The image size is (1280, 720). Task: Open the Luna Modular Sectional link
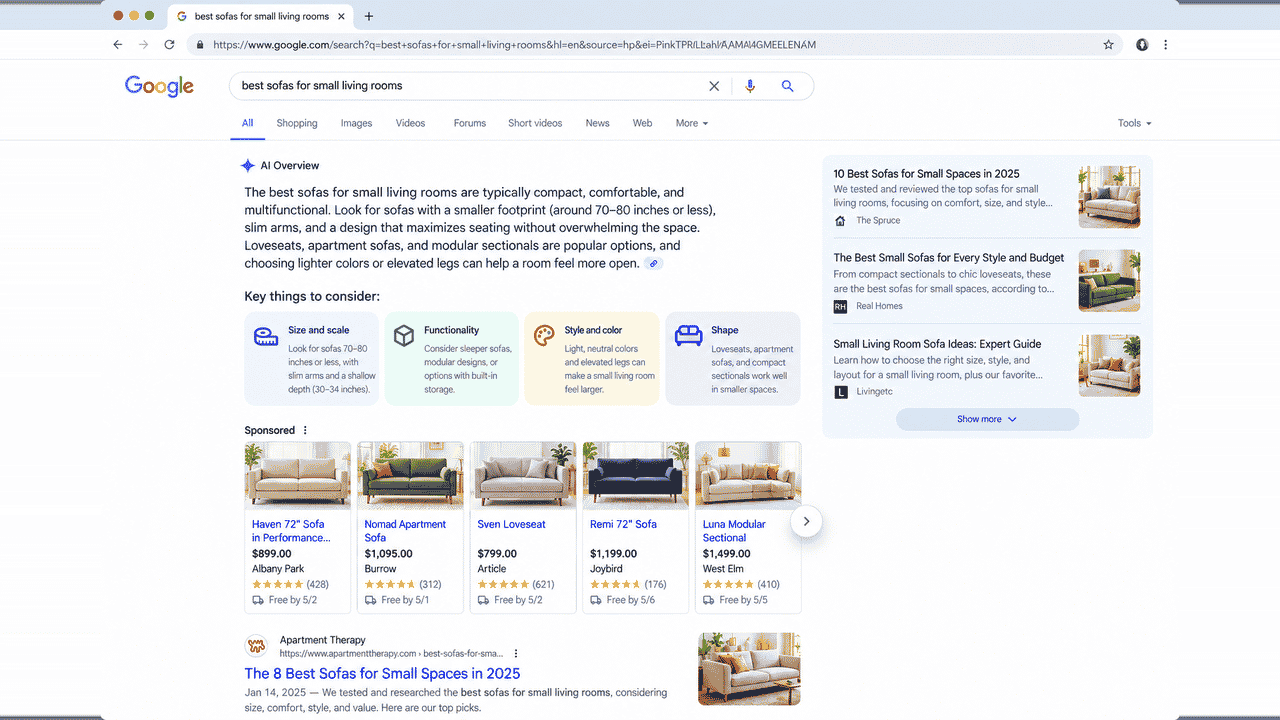734,531
